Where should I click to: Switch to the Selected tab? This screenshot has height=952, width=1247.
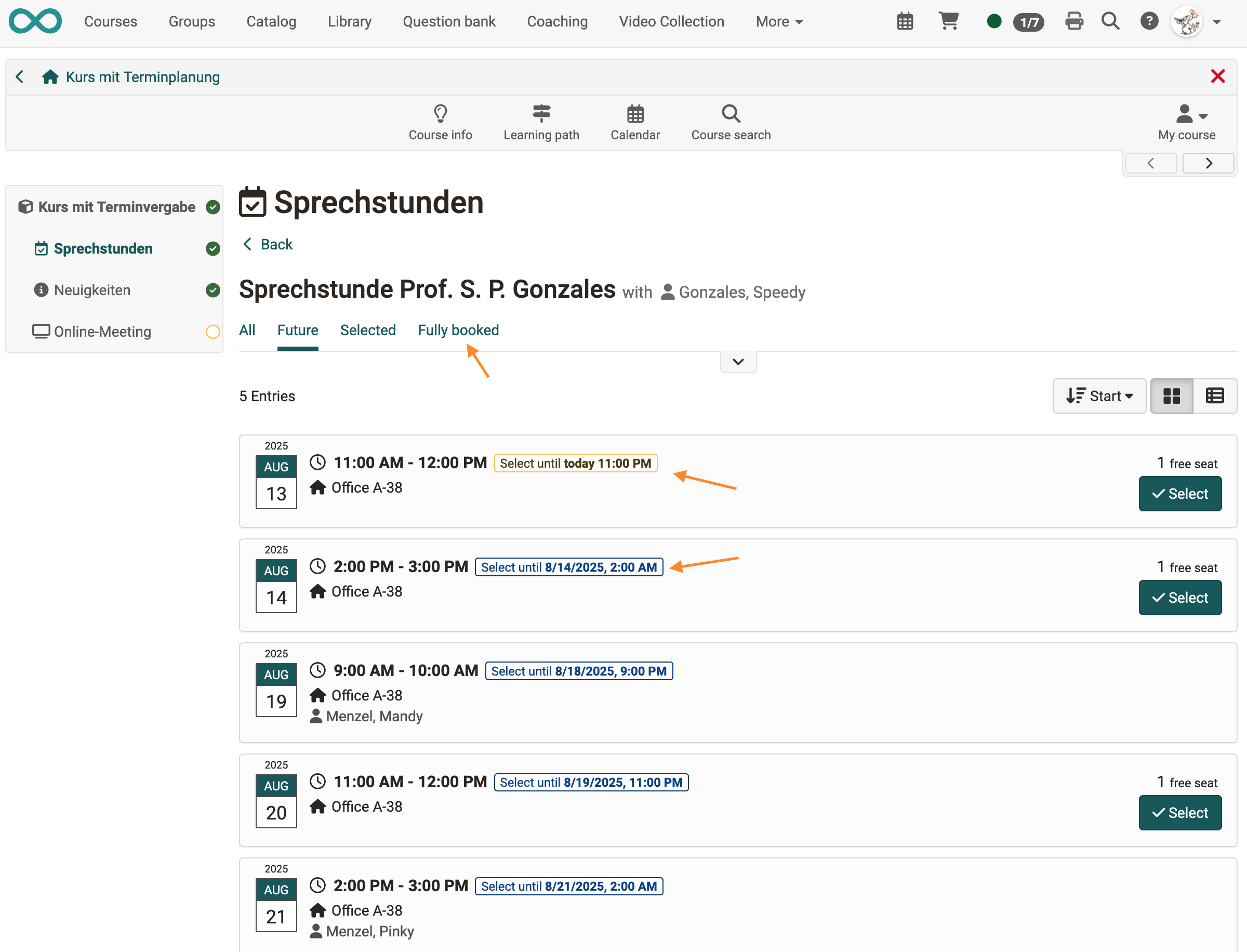[x=368, y=330]
